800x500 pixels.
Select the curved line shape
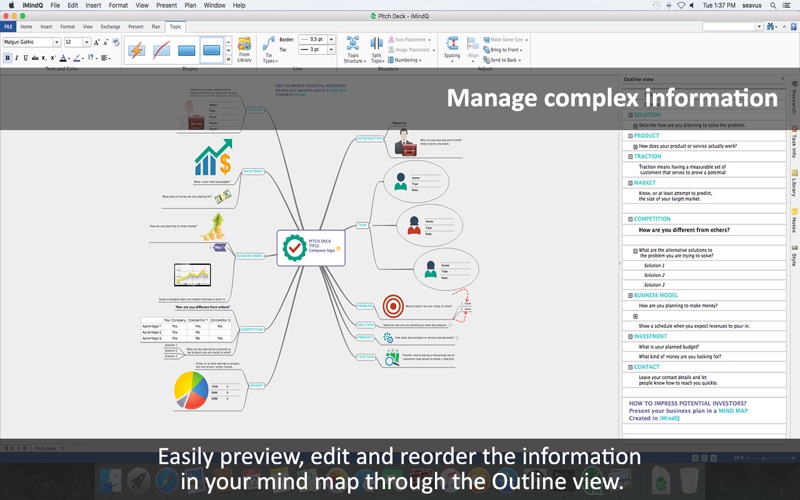click(x=161, y=50)
